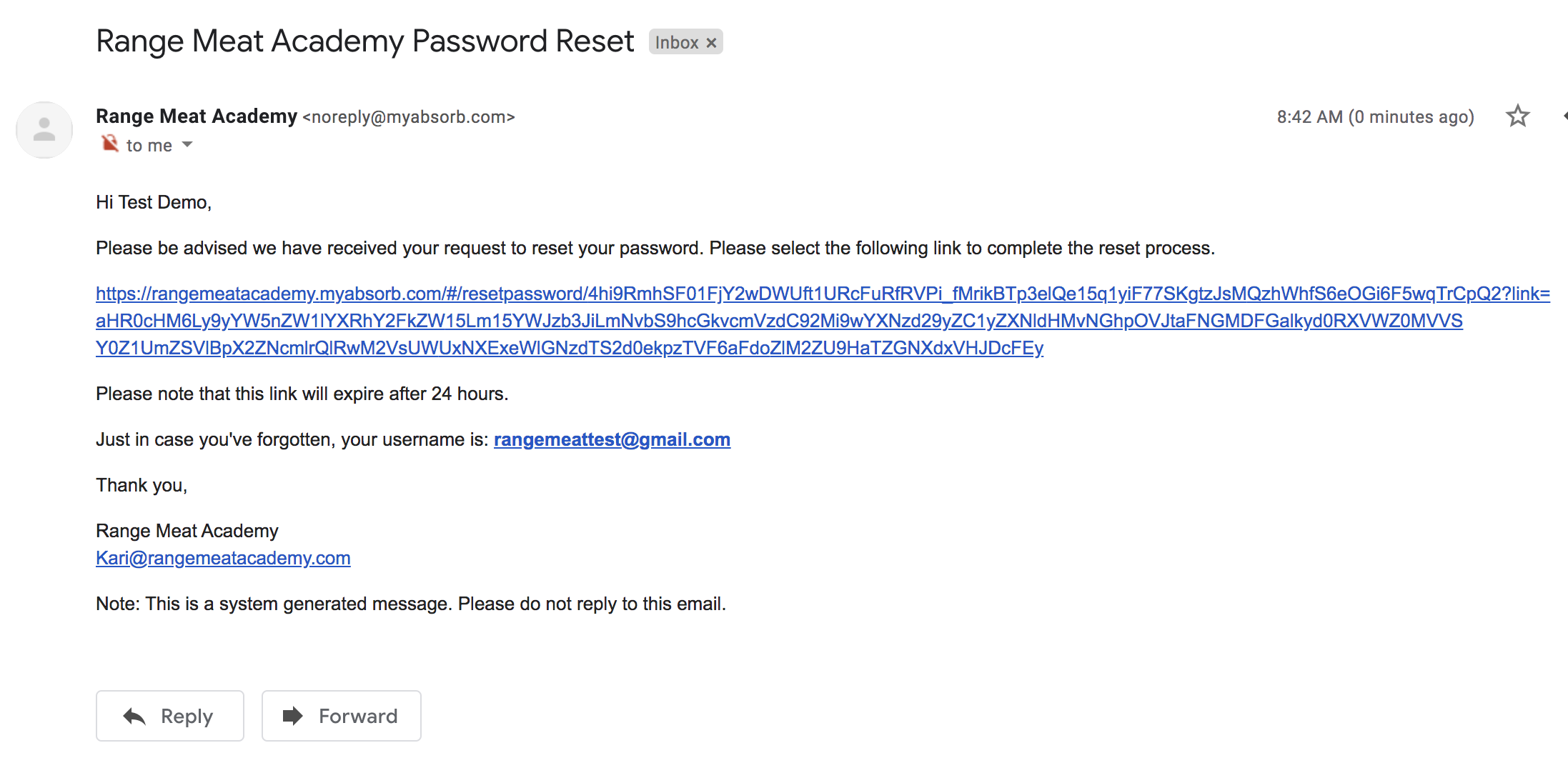Remove the Inbox label with its x
The width and height of the screenshot is (1568, 783).
point(711,43)
